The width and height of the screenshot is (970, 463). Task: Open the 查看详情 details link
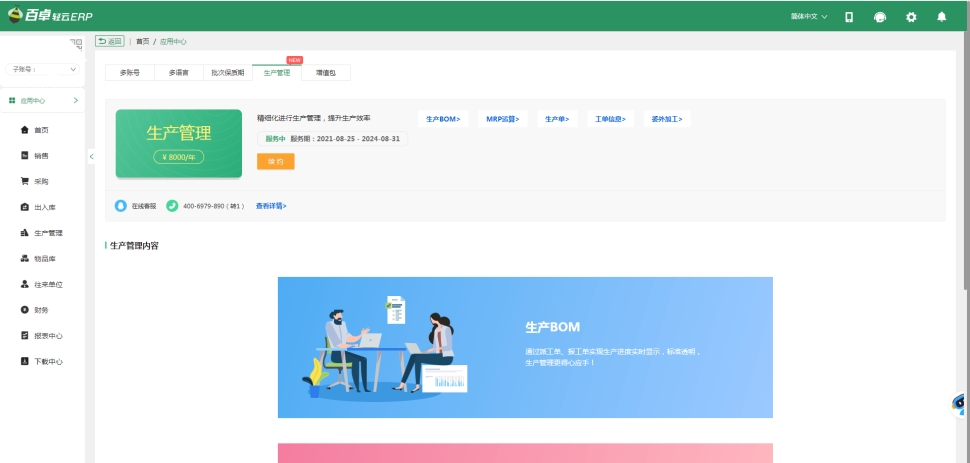[x=271, y=206]
